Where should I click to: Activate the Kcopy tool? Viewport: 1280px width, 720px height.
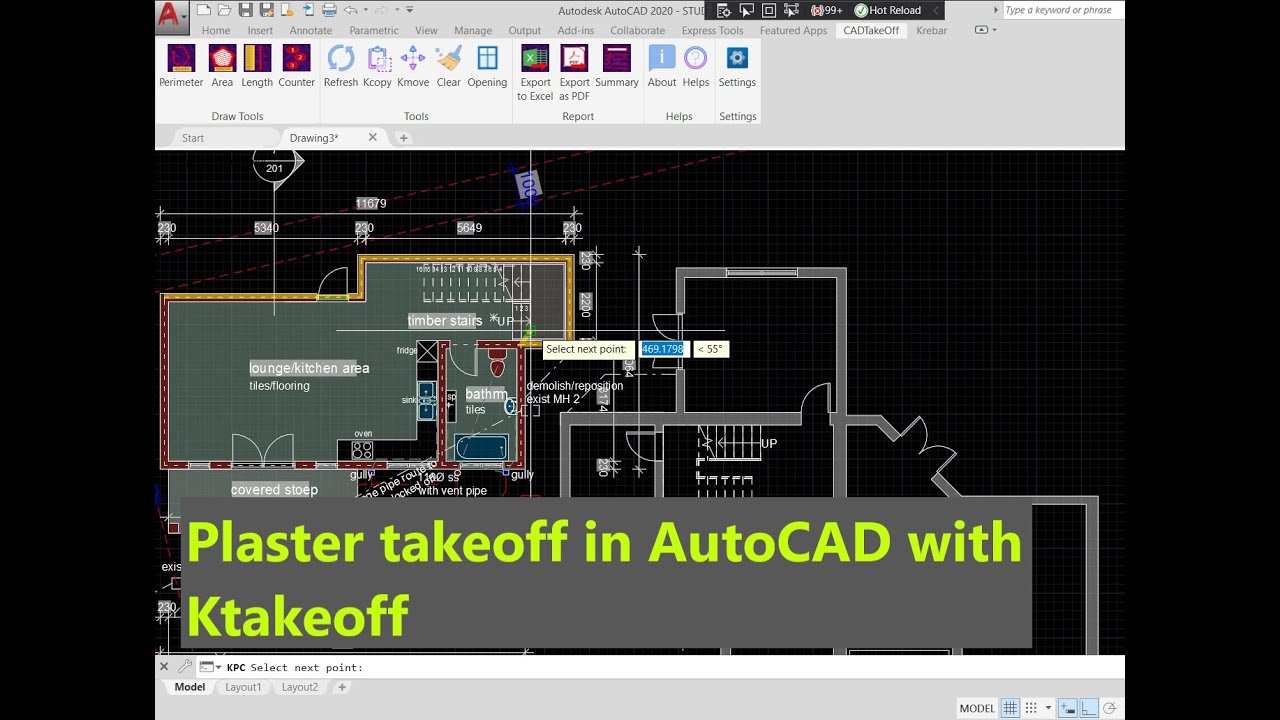coord(377,67)
